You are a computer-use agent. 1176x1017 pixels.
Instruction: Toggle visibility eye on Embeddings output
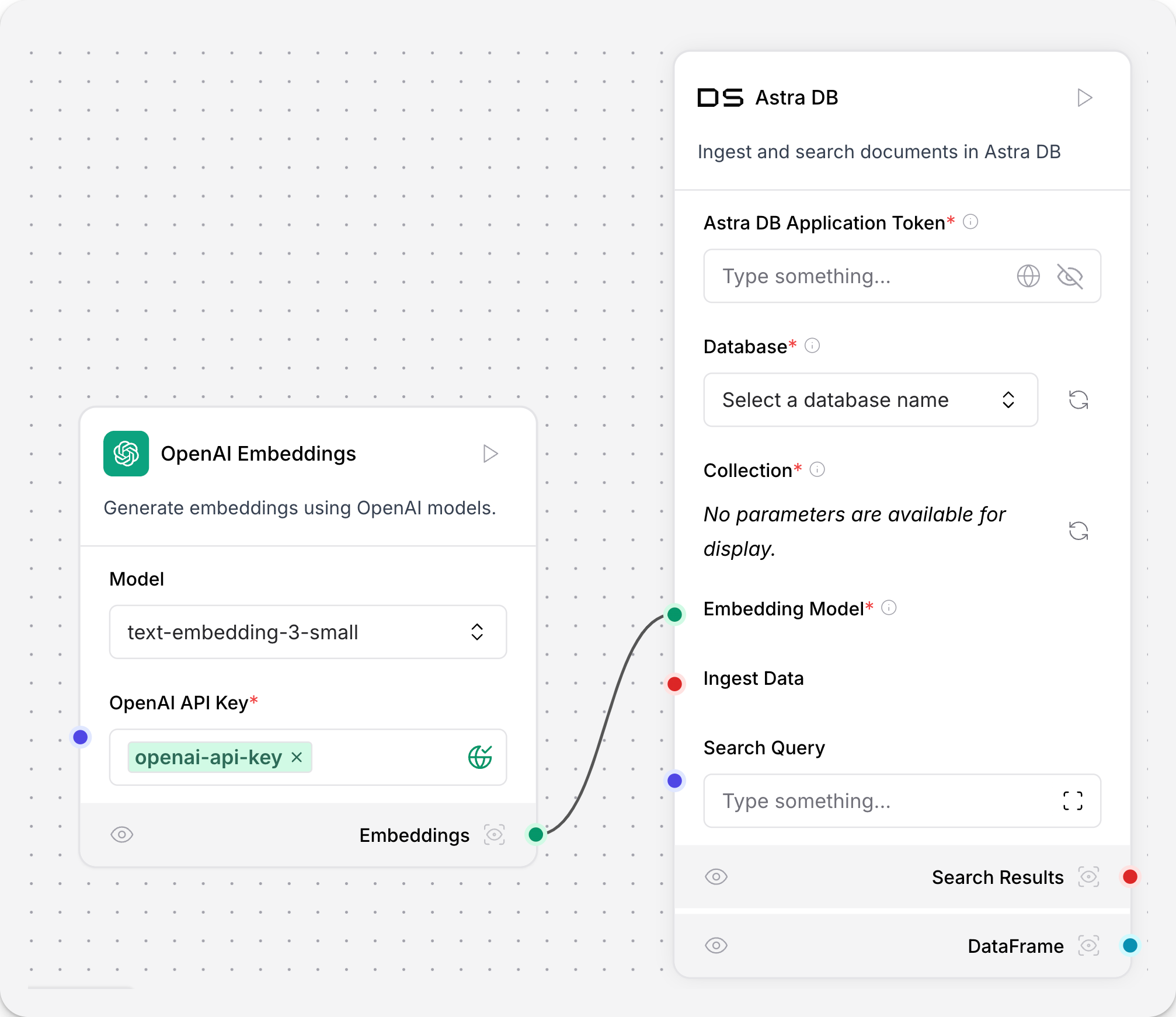(x=122, y=834)
